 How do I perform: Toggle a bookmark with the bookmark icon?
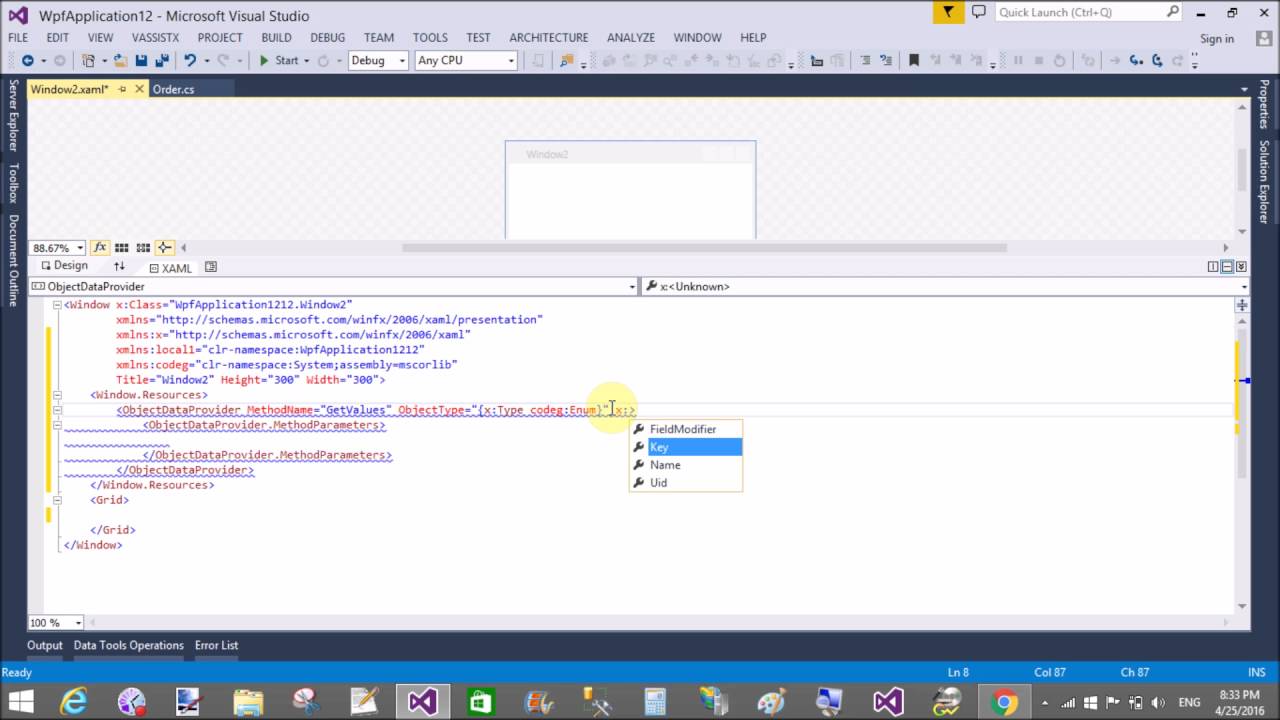(x=913, y=60)
